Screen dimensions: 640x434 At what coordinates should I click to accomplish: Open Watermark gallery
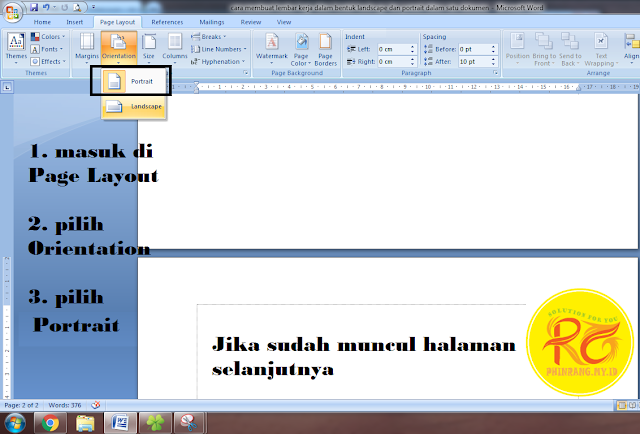(x=271, y=49)
